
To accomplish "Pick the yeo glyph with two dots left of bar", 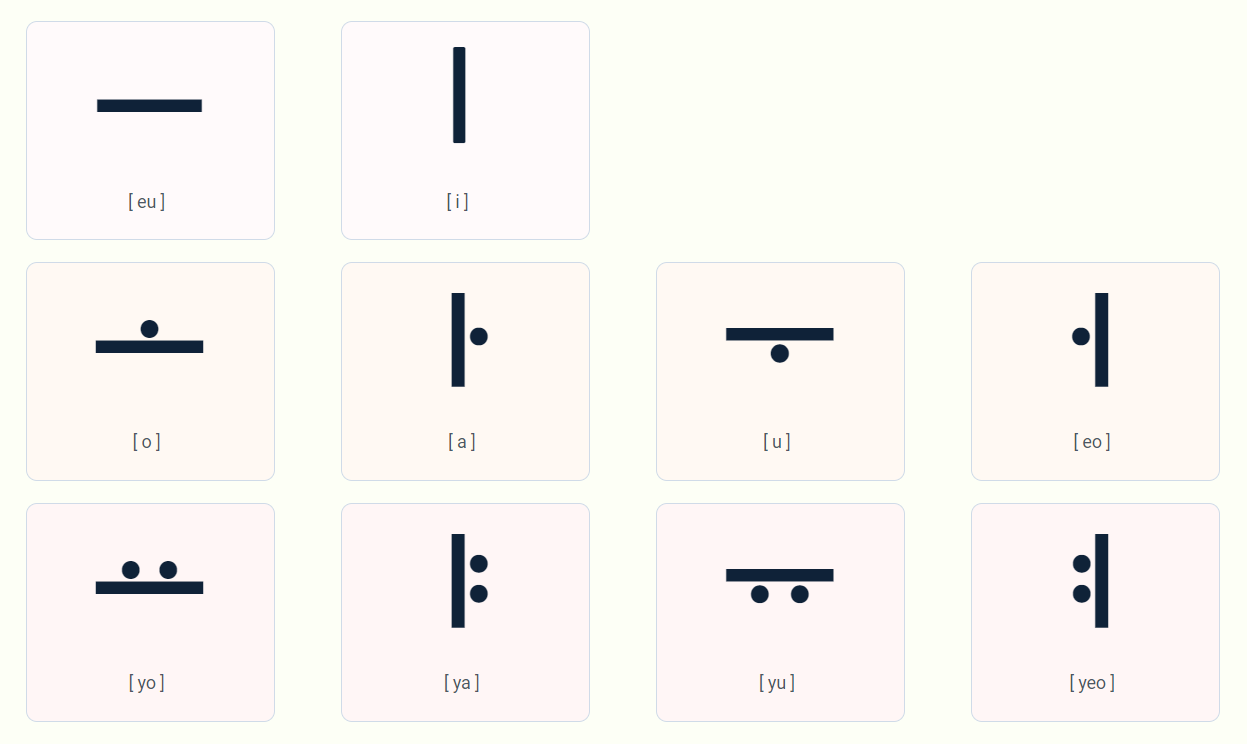I will [x=1090, y=581].
